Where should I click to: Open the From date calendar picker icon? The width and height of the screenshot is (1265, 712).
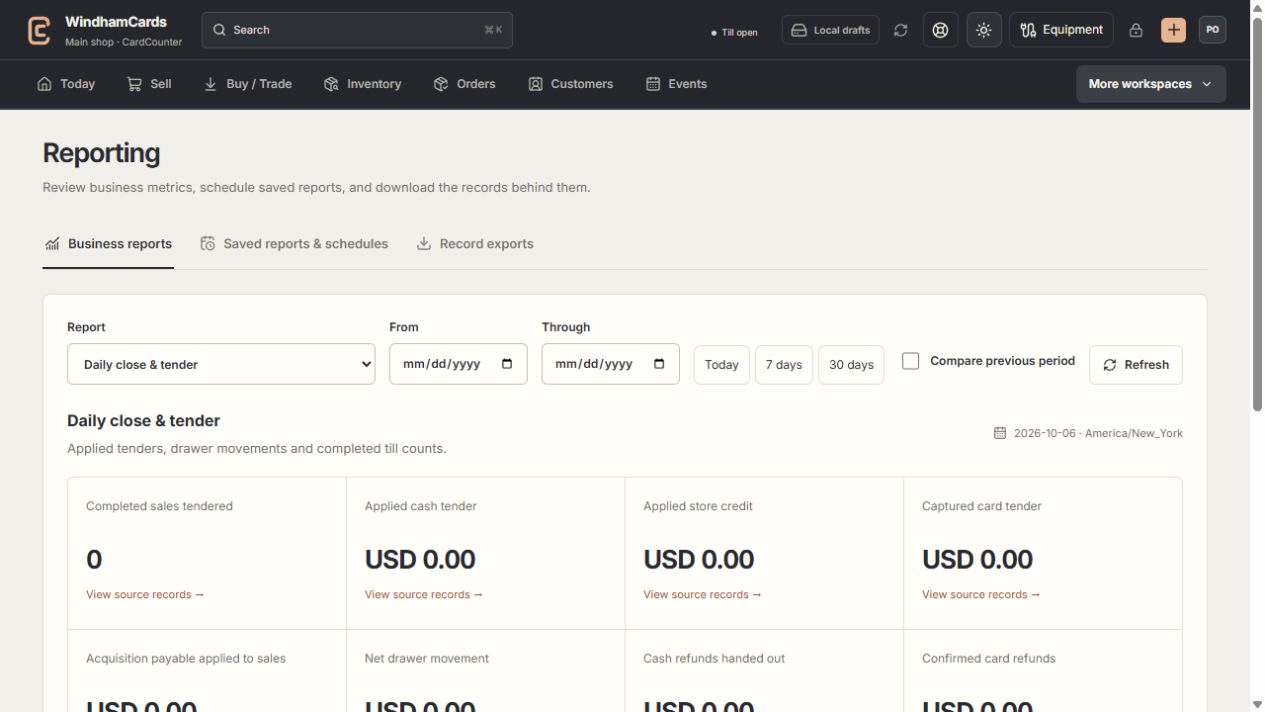tap(507, 364)
